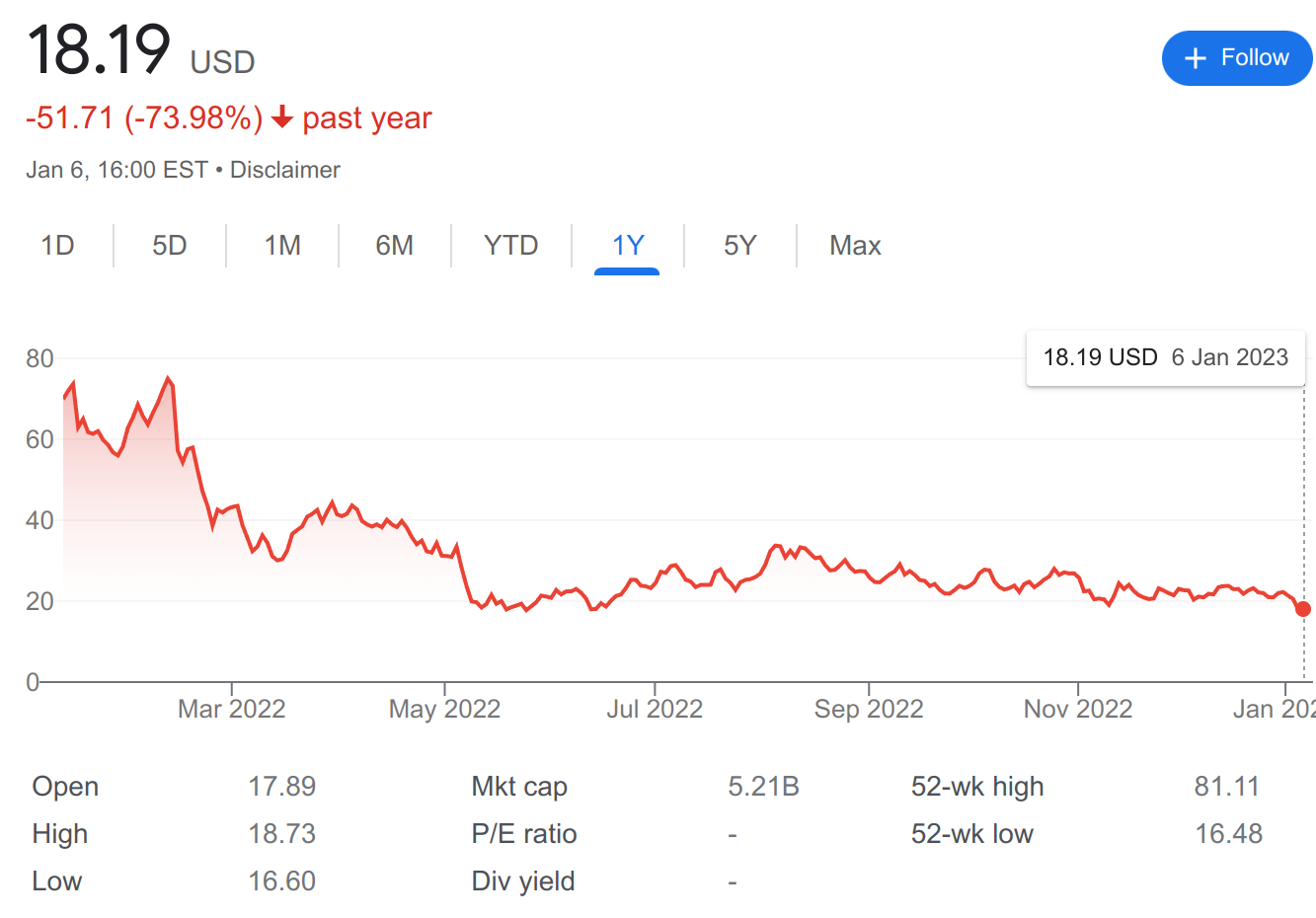Open the 5Y range tab
This screenshot has height=918, width=1316.
(740, 245)
